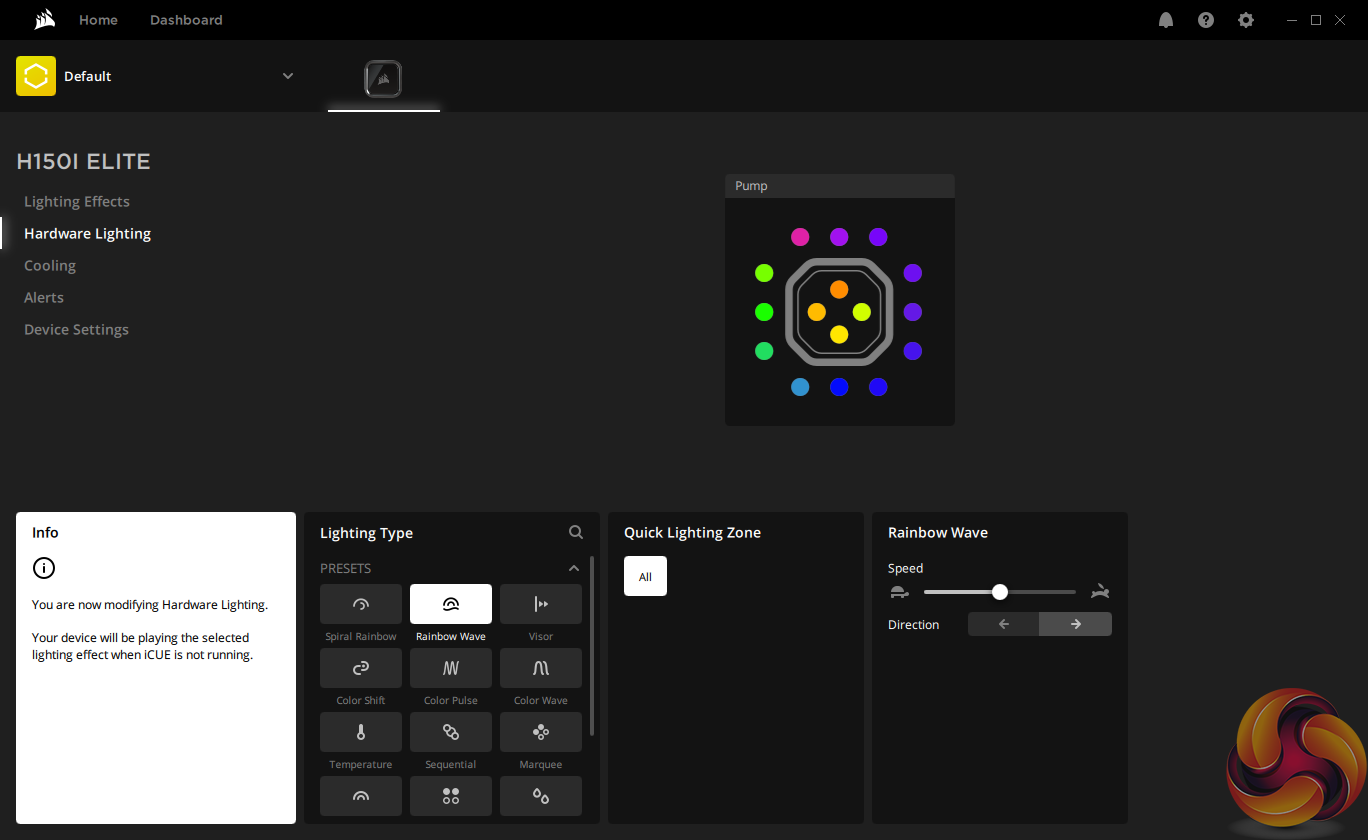Select the arc-icon preset below Temperature
The image size is (1368, 840).
pos(361,796)
